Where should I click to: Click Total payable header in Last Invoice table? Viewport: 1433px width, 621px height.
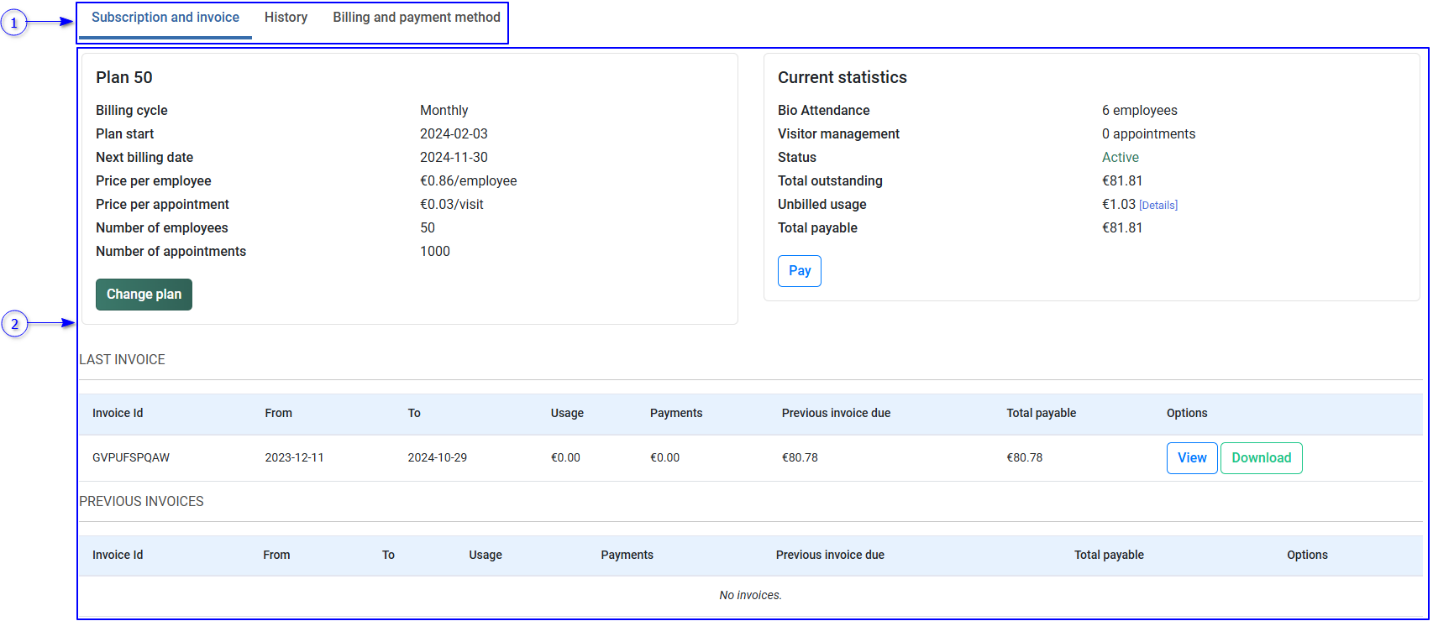click(1041, 413)
